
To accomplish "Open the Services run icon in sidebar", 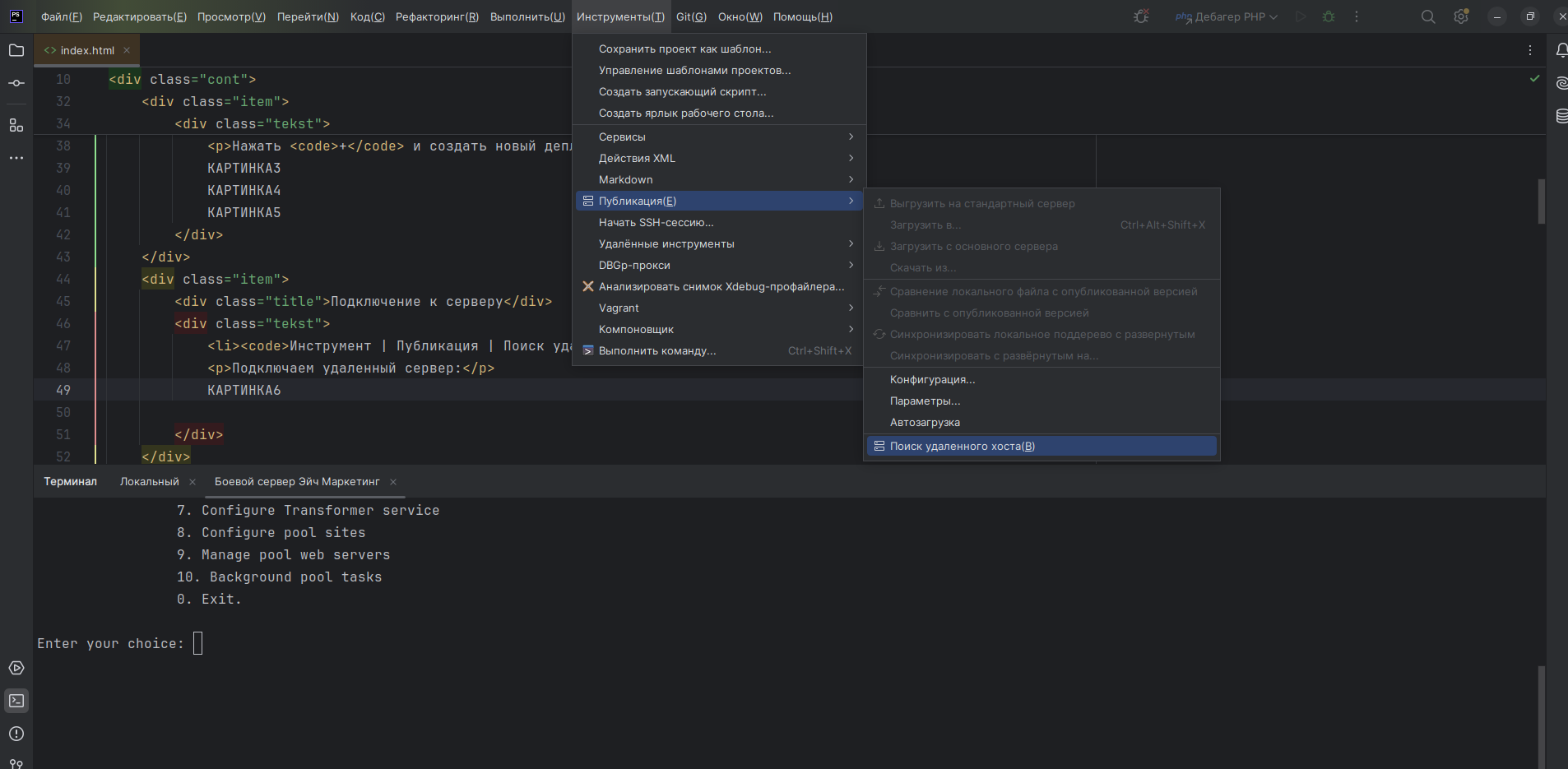I will (x=16, y=668).
